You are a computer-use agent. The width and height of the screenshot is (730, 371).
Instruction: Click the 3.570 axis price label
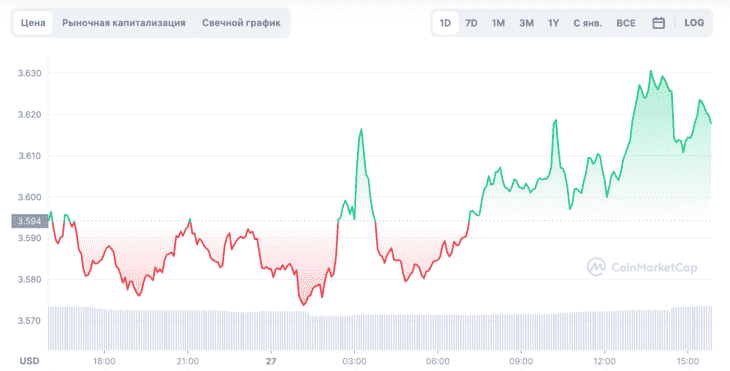pos(30,321)
